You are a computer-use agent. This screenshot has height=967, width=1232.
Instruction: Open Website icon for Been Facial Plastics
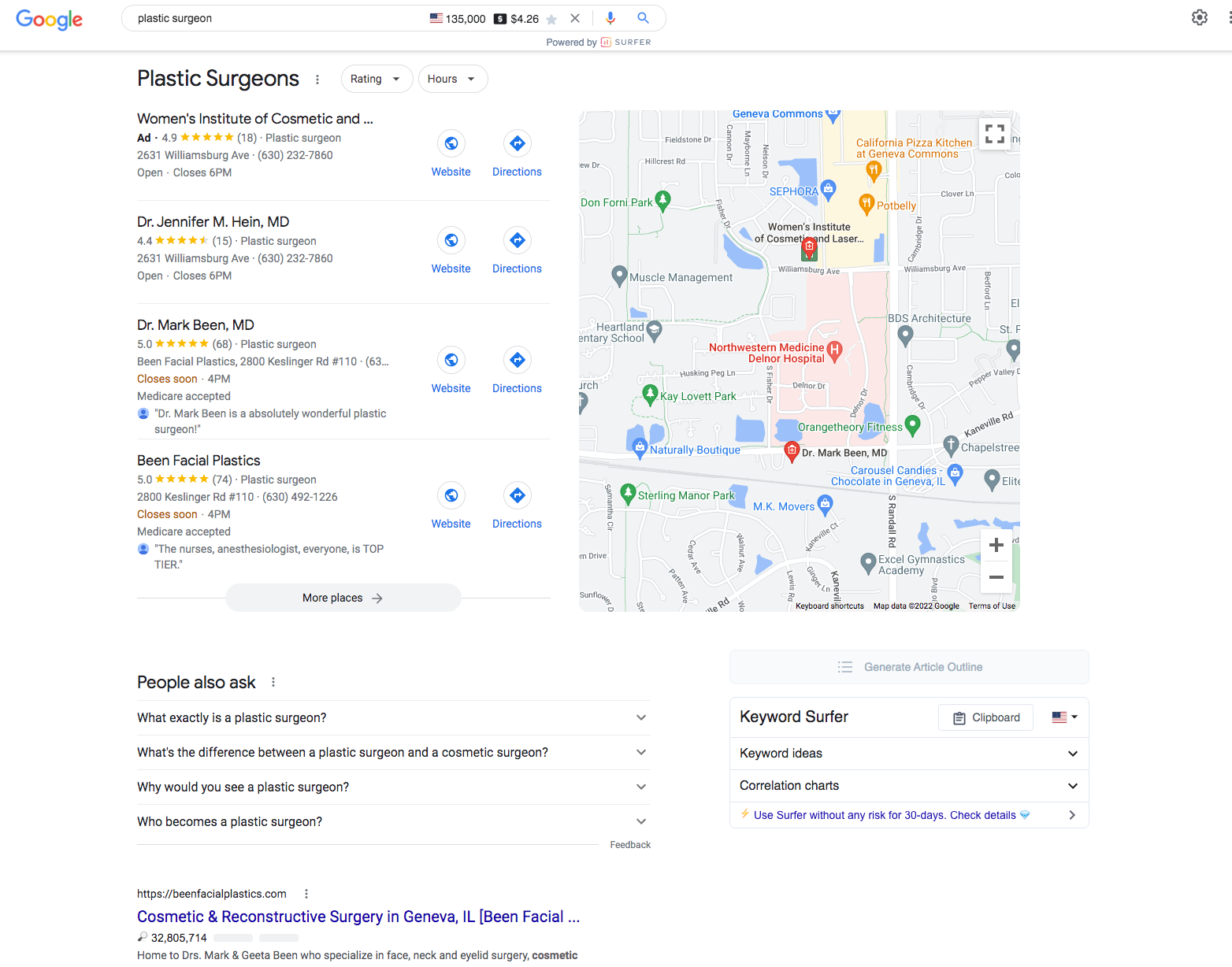[x=451, y=495]
